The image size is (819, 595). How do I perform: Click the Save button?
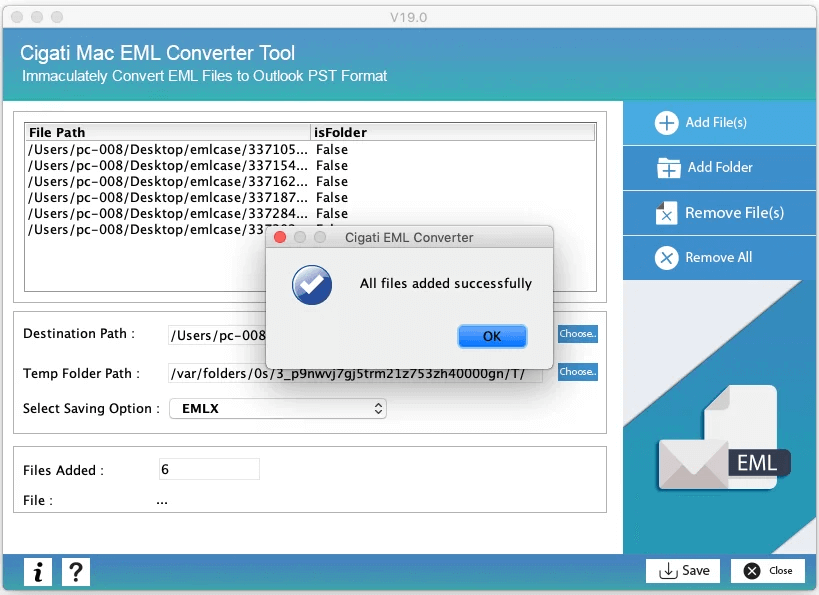[x=683, y=570]
